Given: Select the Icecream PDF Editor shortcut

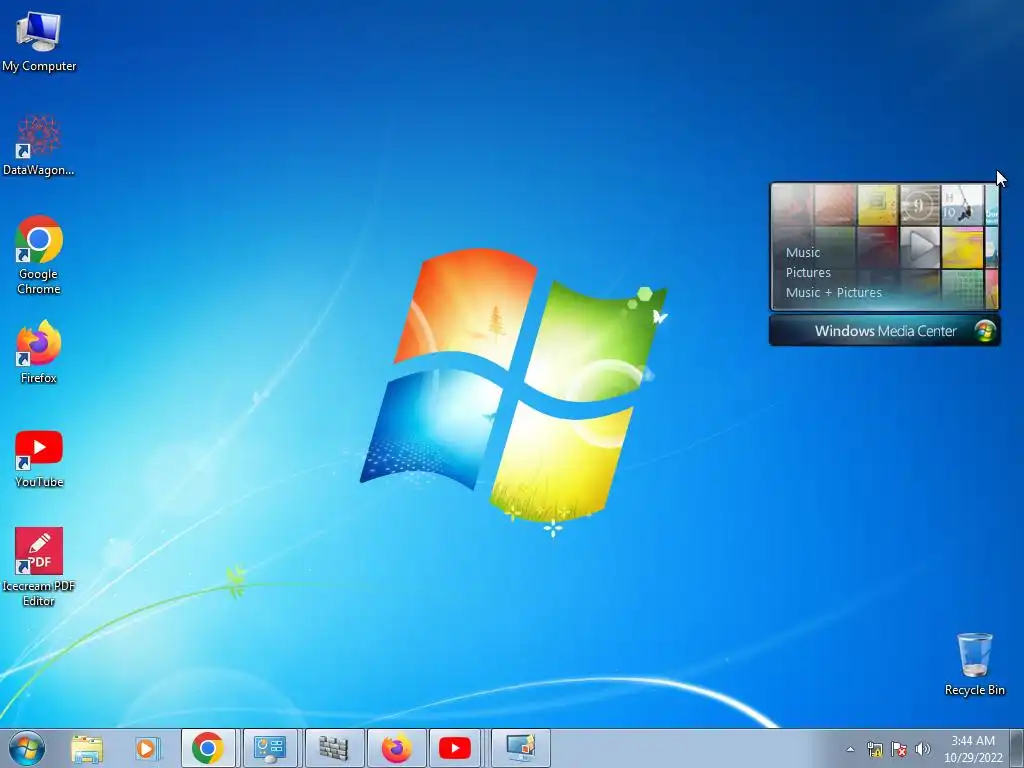Looking at the screenshot, I should coord(39,567).
